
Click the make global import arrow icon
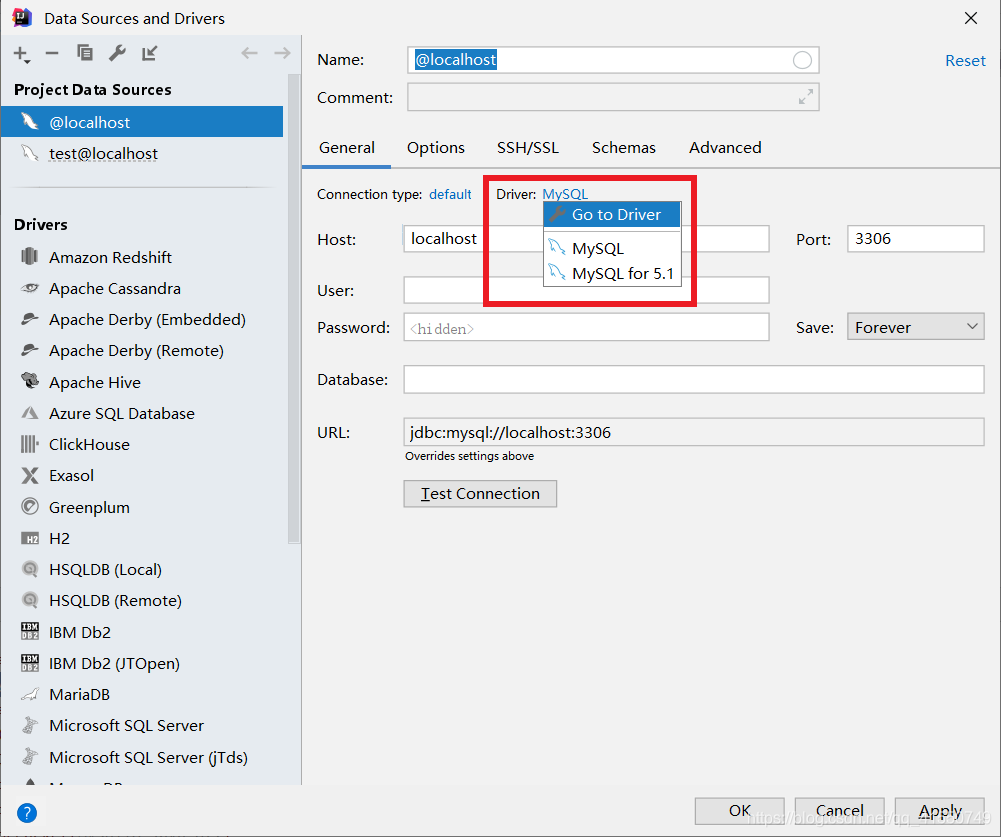(x=149, y=53)
